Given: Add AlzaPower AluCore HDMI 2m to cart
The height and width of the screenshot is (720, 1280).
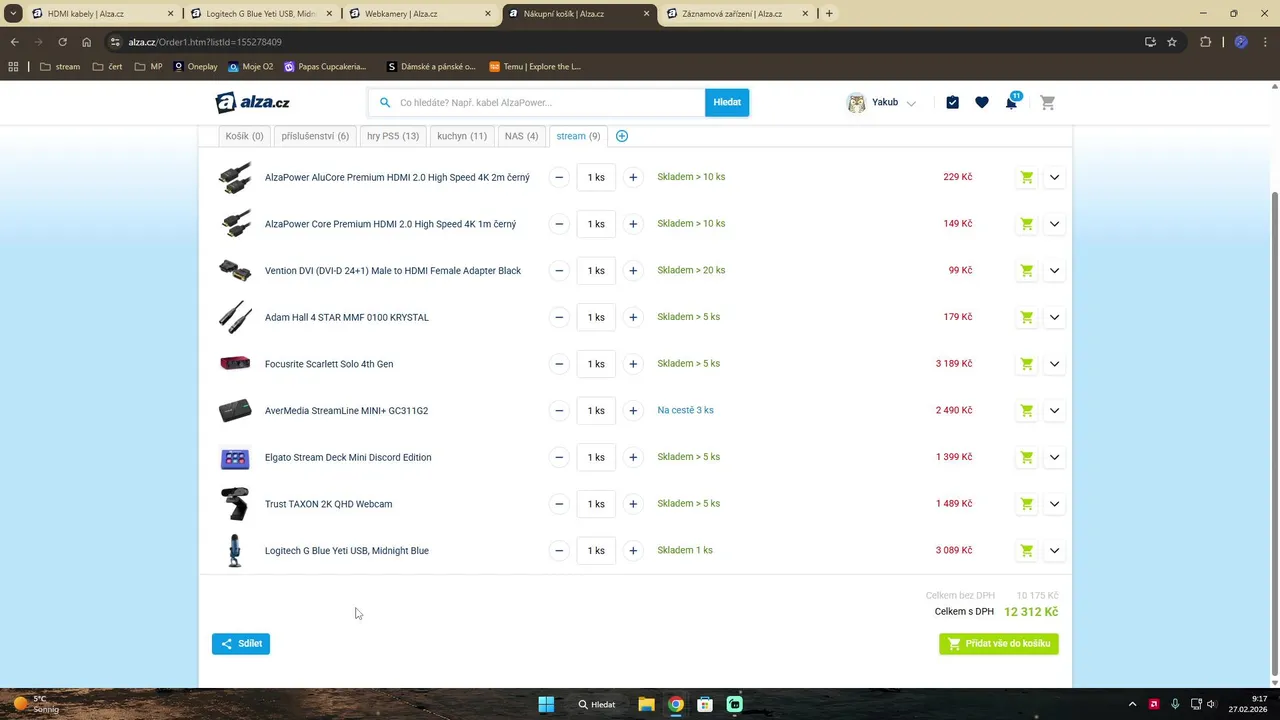Looking at the screenshot, I should (x=1026, y=177).
